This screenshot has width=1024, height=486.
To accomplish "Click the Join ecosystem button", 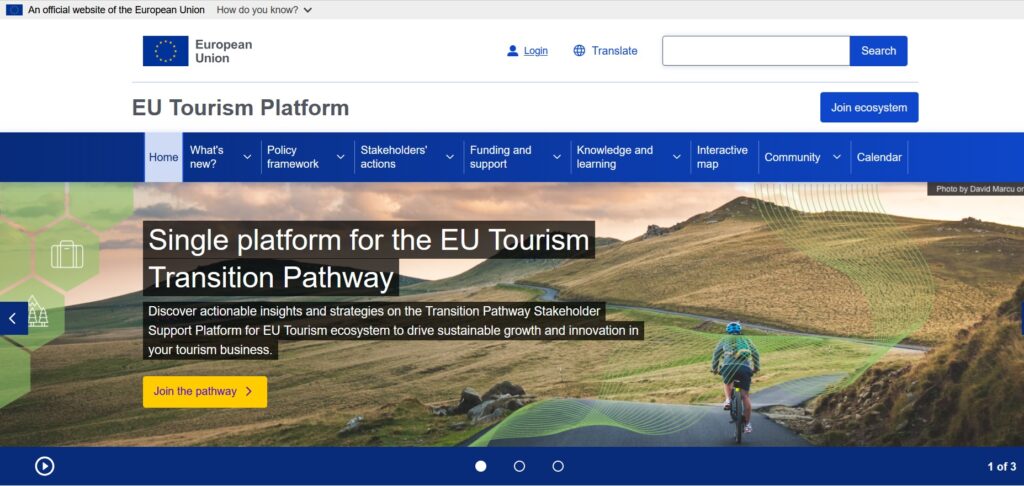I will (x=868, y=108).
